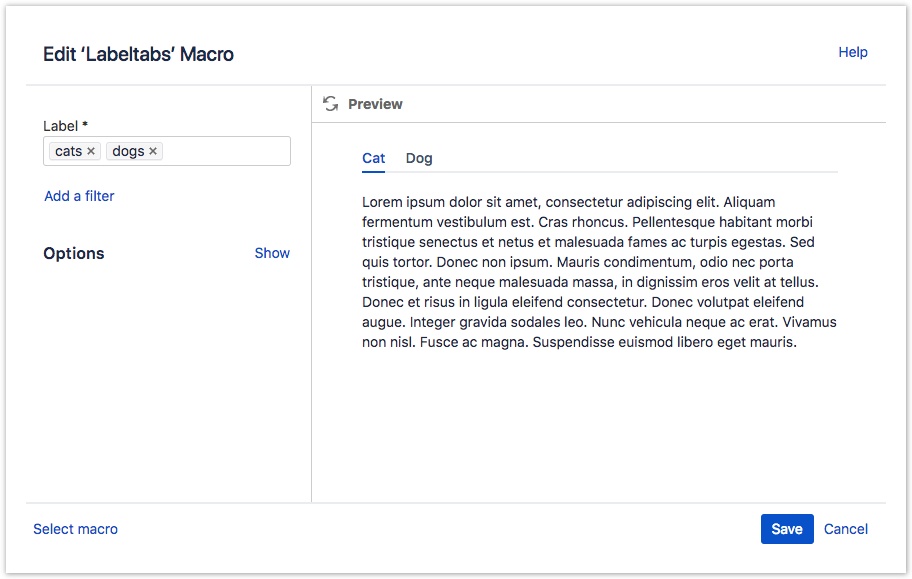This screenshot has height=579, width=912.
Task: Save the Labeltabs macro
Action: coord(787,529)
